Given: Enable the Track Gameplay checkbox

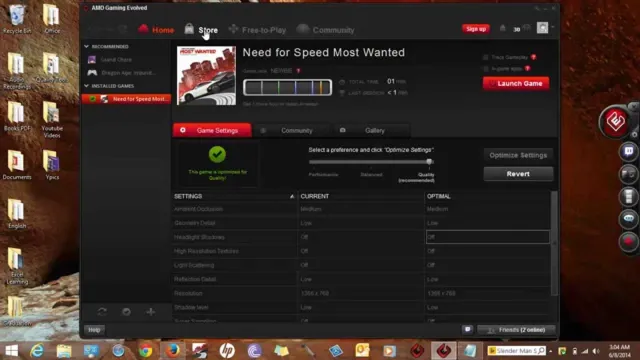Looking at the screenshot, I should [486, 57].
